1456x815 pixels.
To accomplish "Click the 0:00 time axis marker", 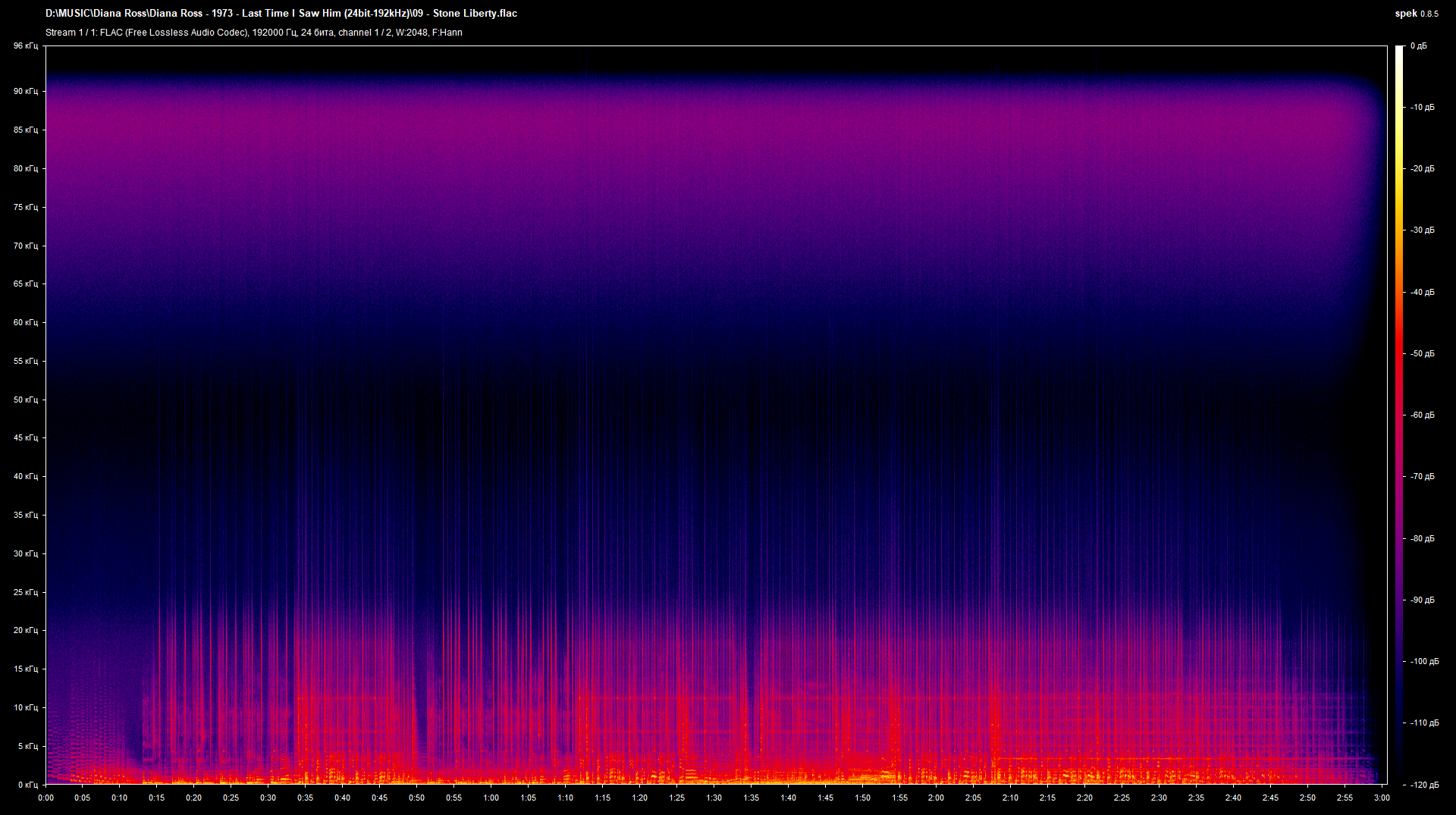I will coord(45,798).
